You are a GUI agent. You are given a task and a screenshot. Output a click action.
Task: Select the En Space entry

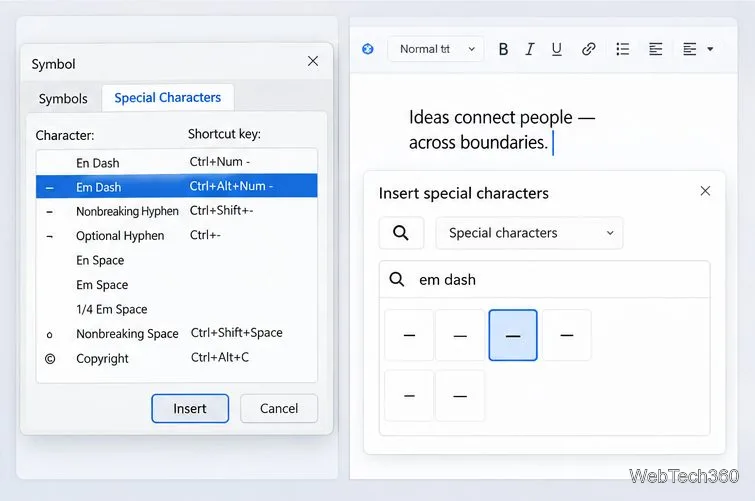[x=177, y=260]
